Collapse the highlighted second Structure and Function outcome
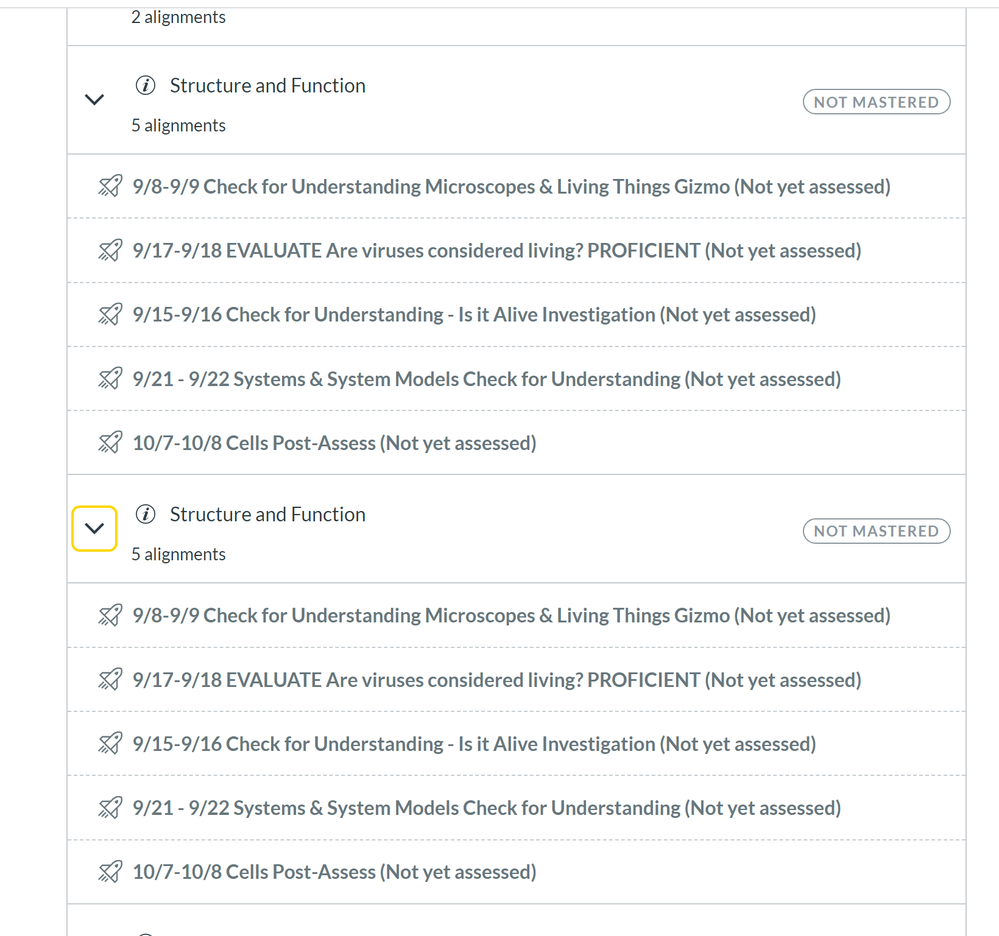 click(x=94, y=528)
